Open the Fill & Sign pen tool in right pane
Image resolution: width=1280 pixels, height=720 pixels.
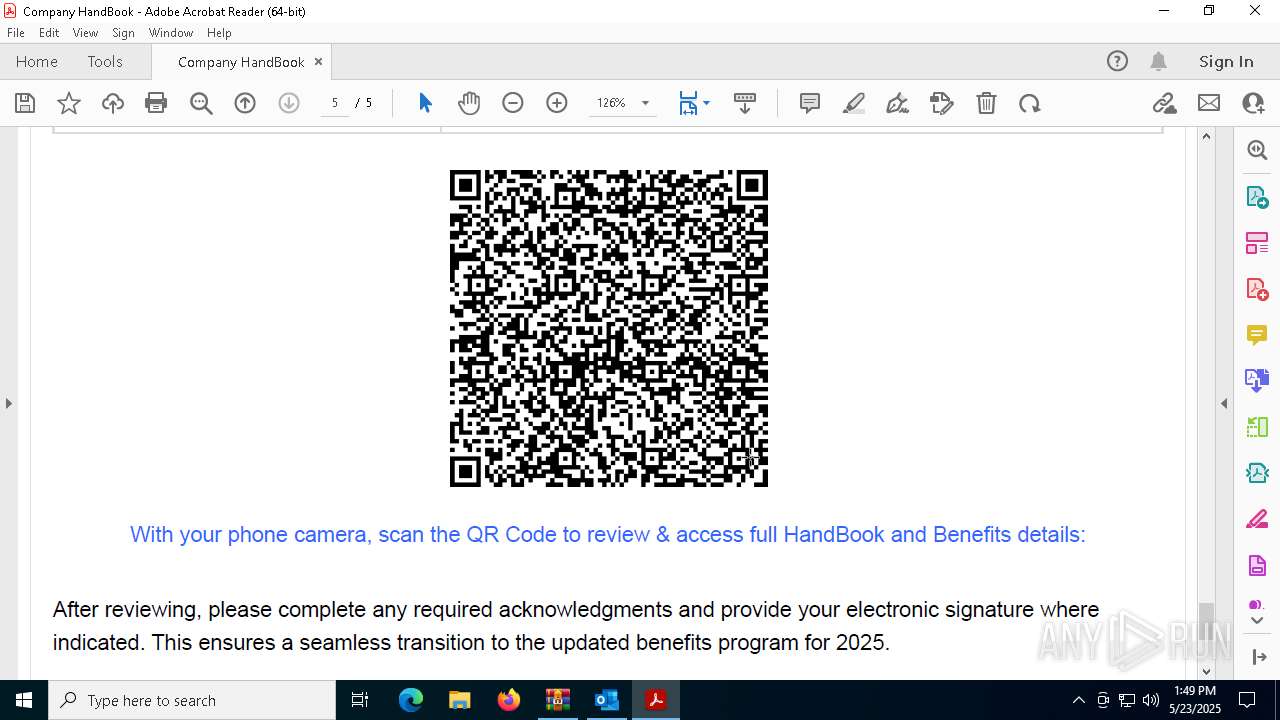click(1257, 519)
